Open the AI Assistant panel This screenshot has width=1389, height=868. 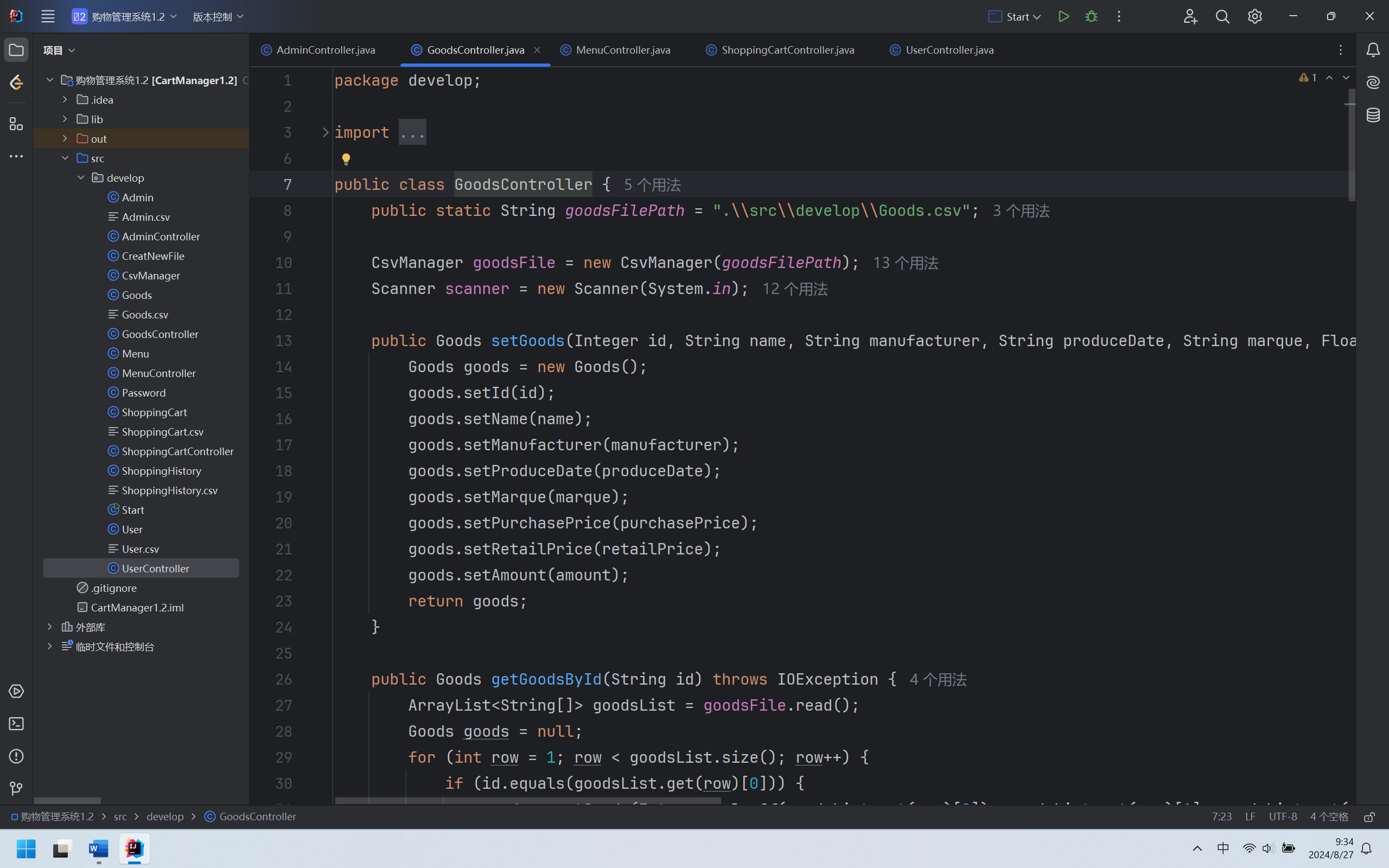1373,82
